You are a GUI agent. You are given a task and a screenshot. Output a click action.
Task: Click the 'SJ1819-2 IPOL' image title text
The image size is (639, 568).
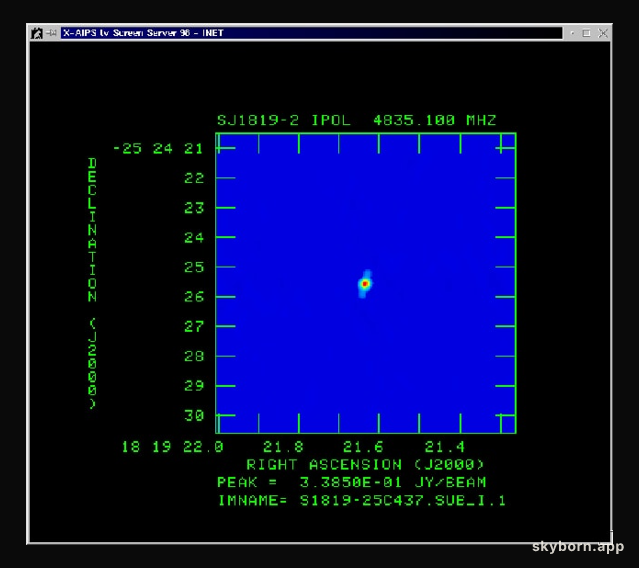[x=284, y=120]
